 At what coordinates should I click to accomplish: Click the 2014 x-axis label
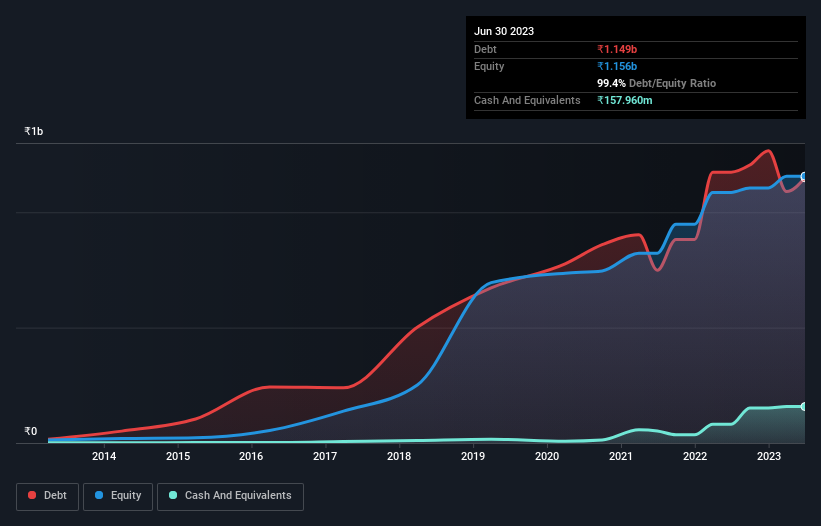coord(104,456)
